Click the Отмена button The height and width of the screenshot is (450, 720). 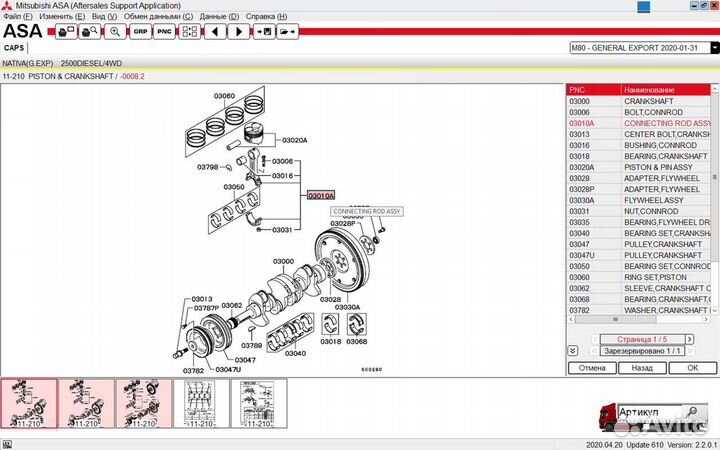pos(591,367)
